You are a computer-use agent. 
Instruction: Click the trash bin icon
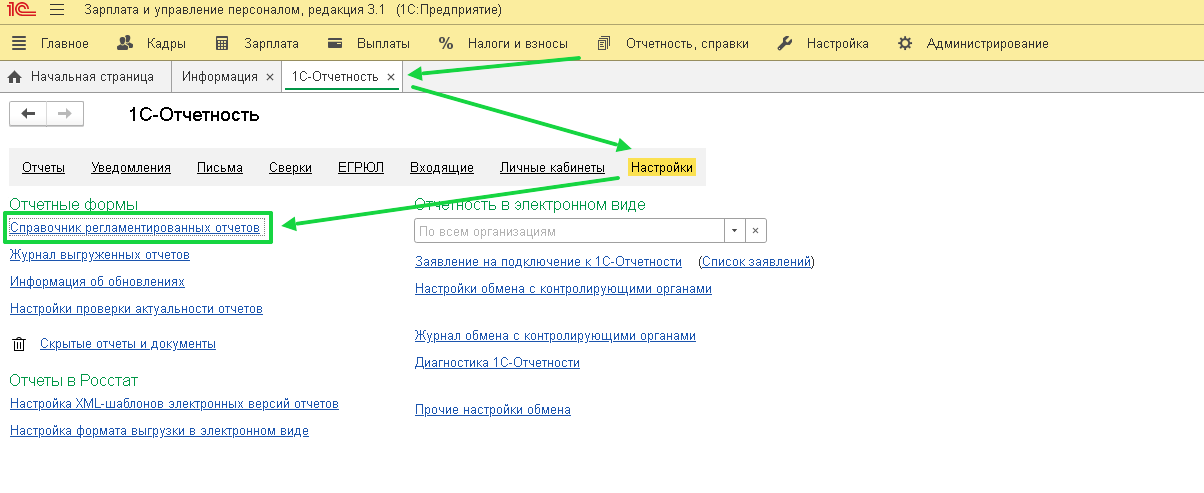point(18,344)
